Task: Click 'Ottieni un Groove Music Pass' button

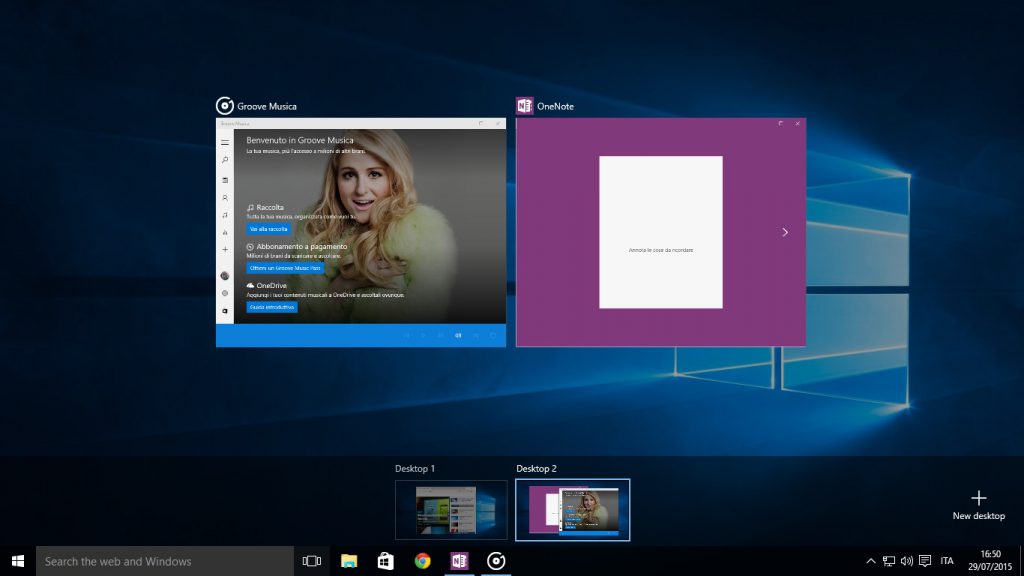Action: click(x=285, y=268)
